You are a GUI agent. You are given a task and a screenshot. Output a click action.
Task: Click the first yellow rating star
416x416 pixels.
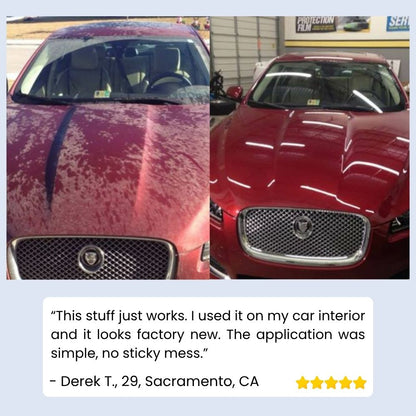click(x=302, y=383)
